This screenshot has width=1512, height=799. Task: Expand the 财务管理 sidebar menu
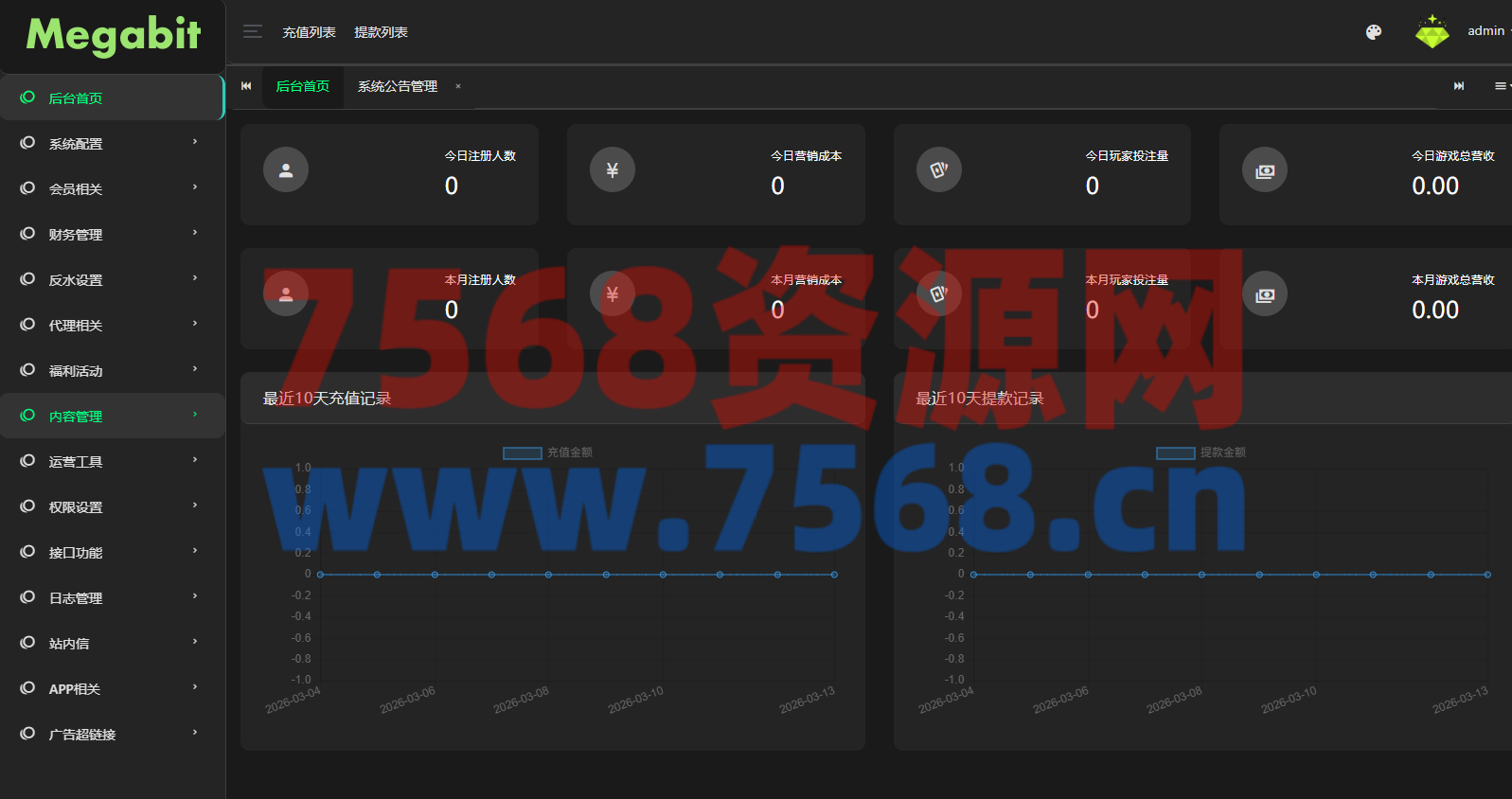pos(112,234)
